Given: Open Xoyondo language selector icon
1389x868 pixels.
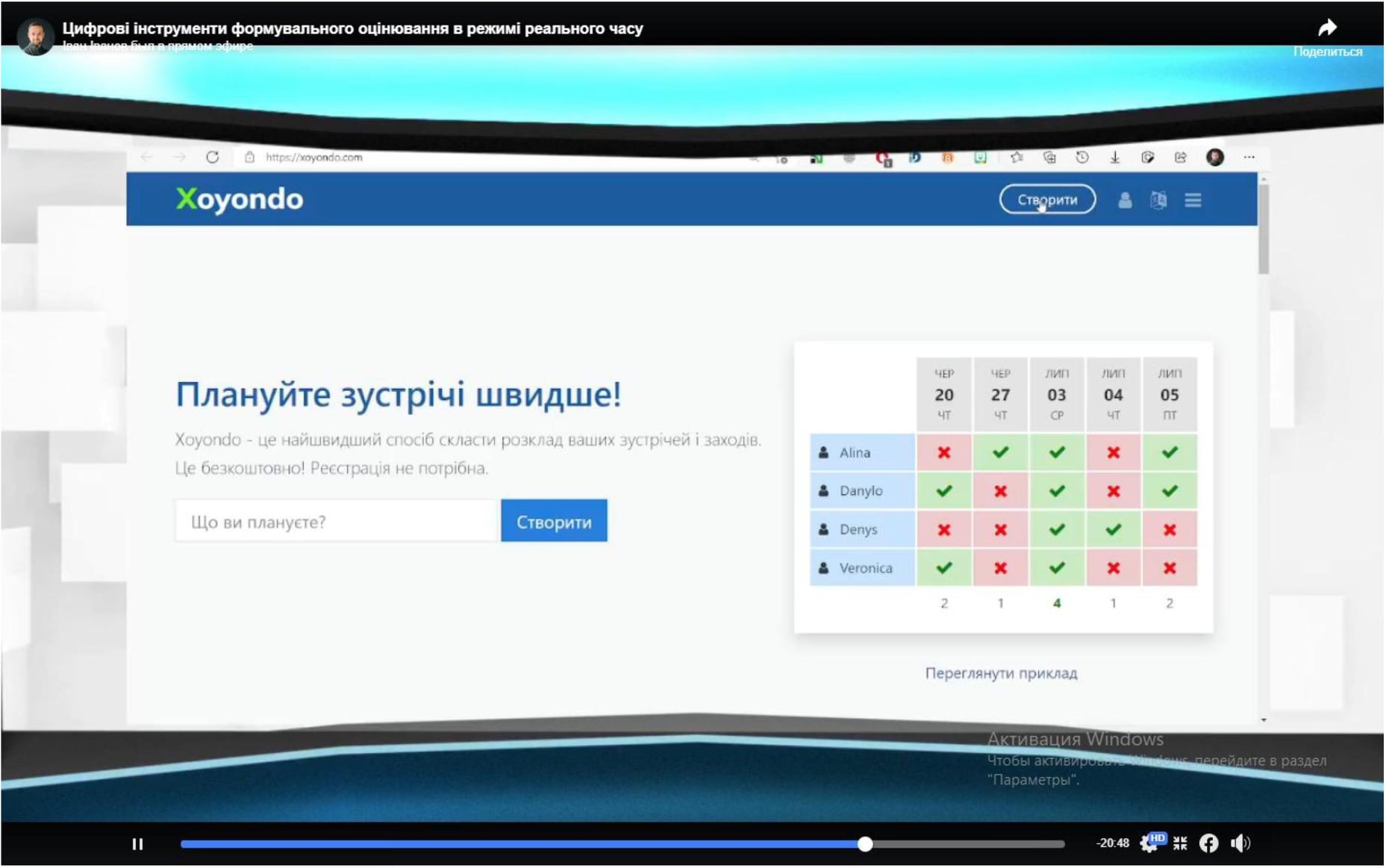Looking at the screenshot, I should click(1158, 200).
